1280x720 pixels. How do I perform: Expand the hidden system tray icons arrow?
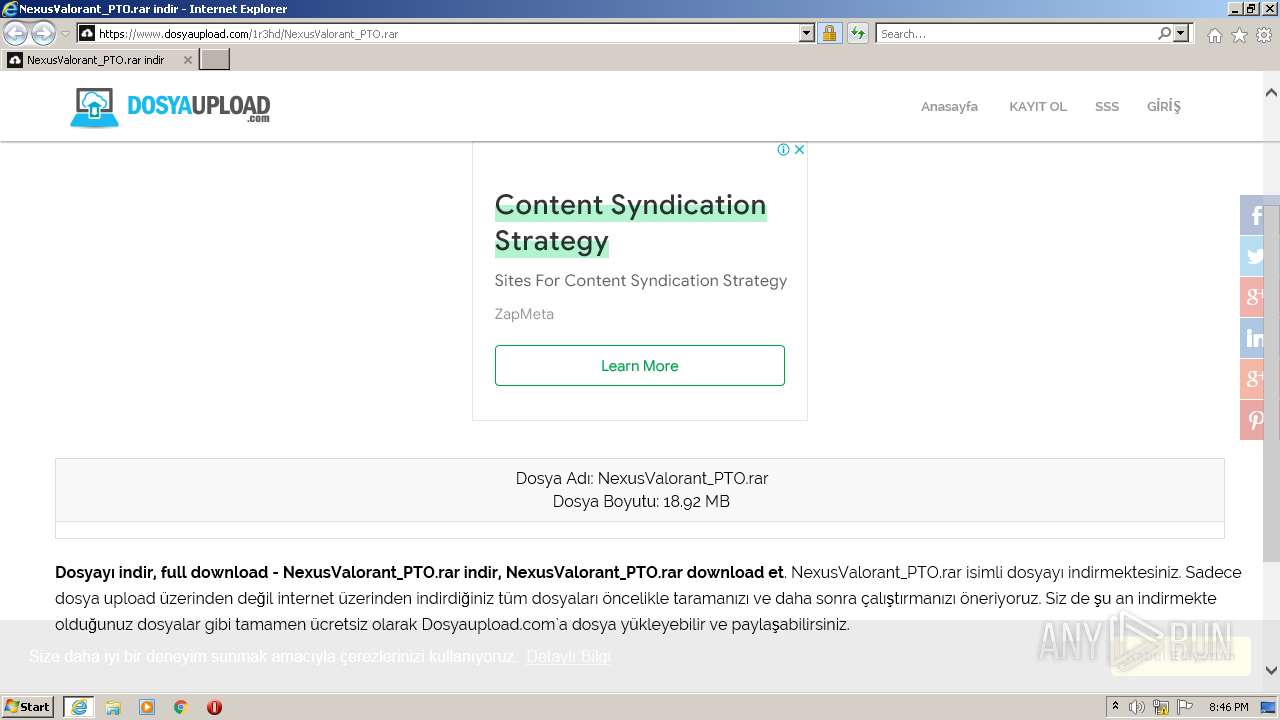[x=1116, y=707]
